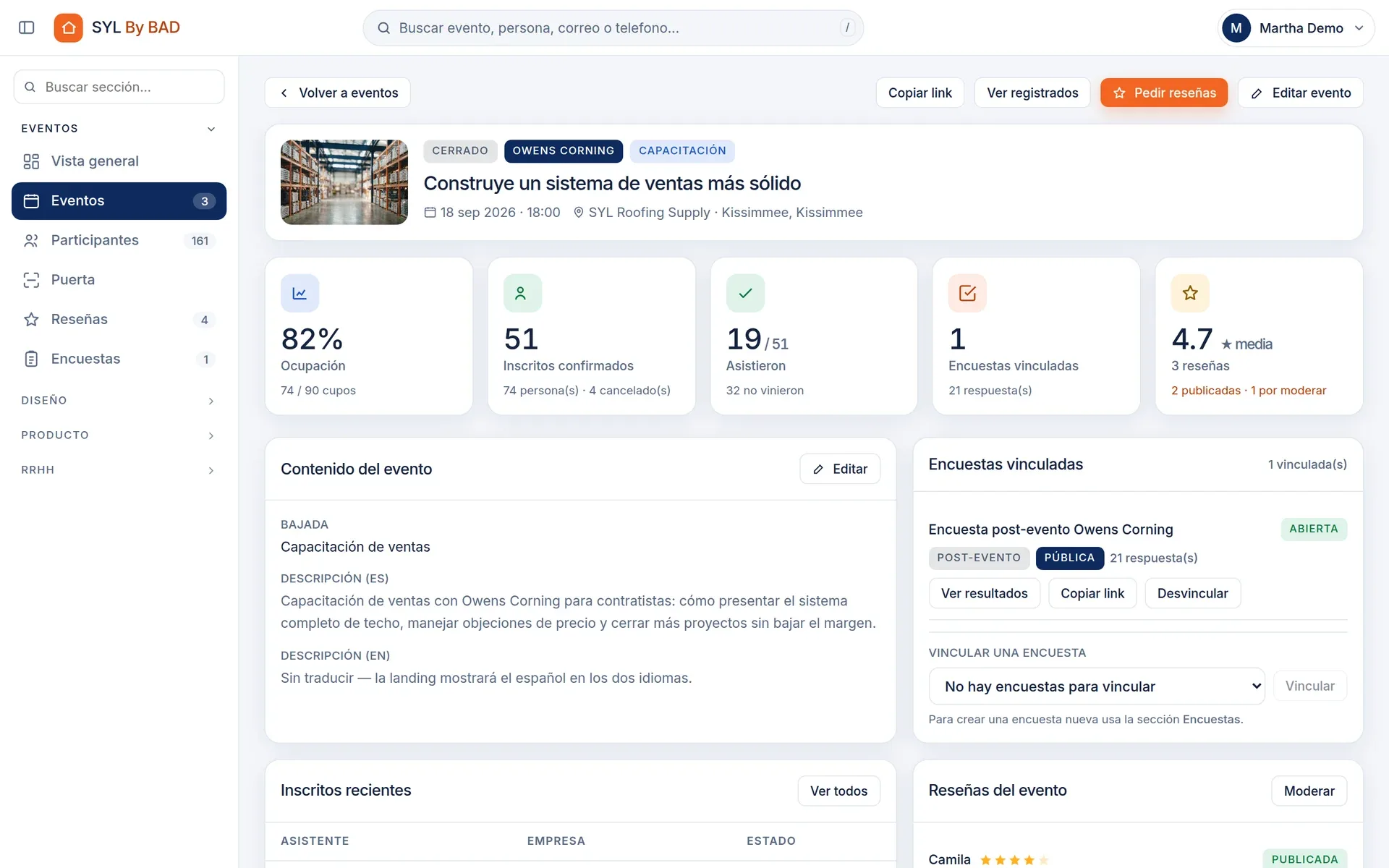Click the location pin icon by SYL Roofing Supply
This screenshot has height=868, width=1389.
pos(578,213)
